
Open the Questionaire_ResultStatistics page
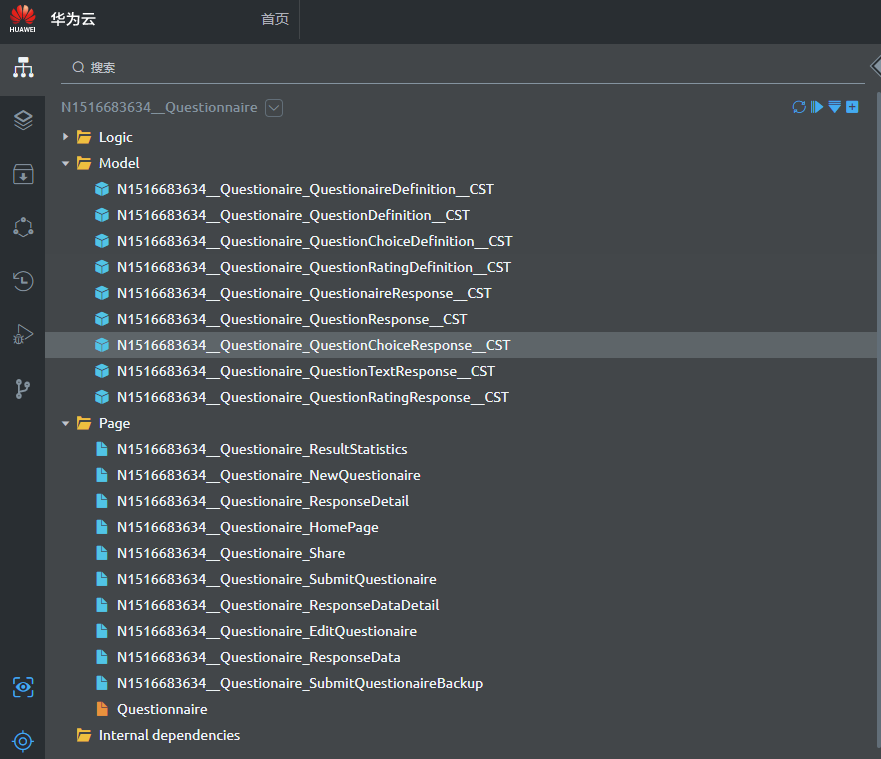(262, 449)
